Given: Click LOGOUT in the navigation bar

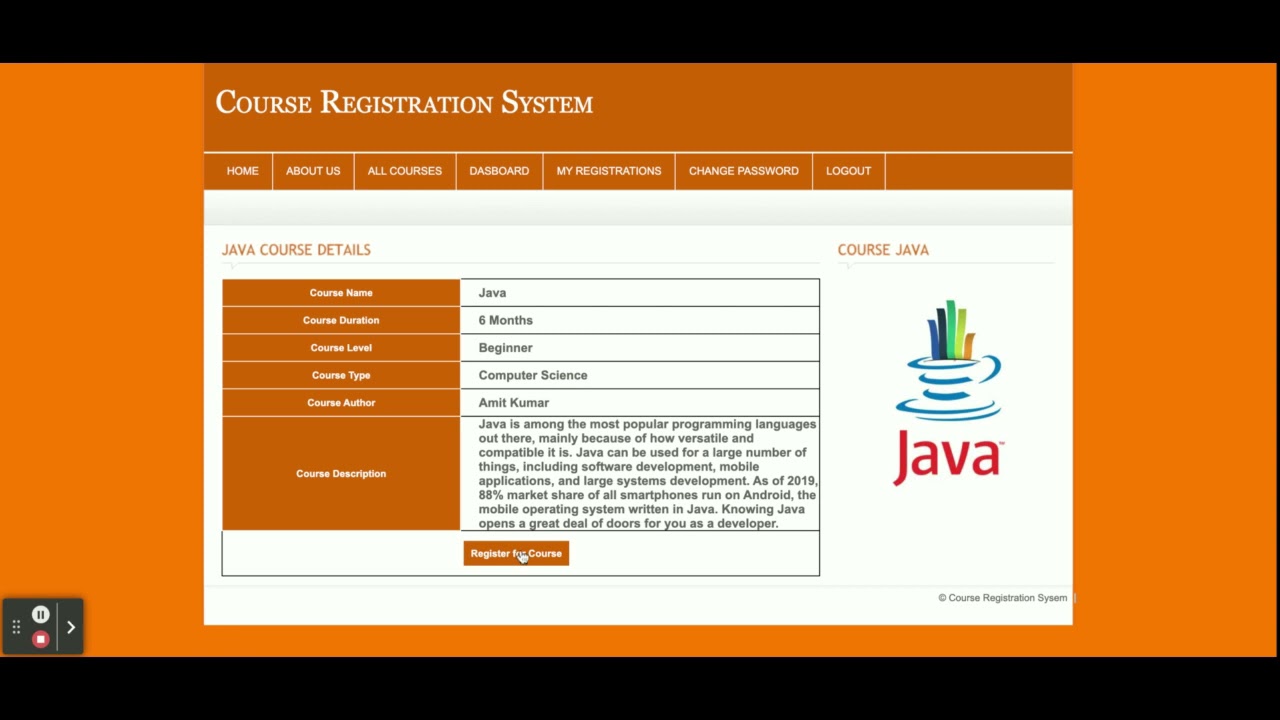Looking at the screenshot, I should (x=848, y=171).
